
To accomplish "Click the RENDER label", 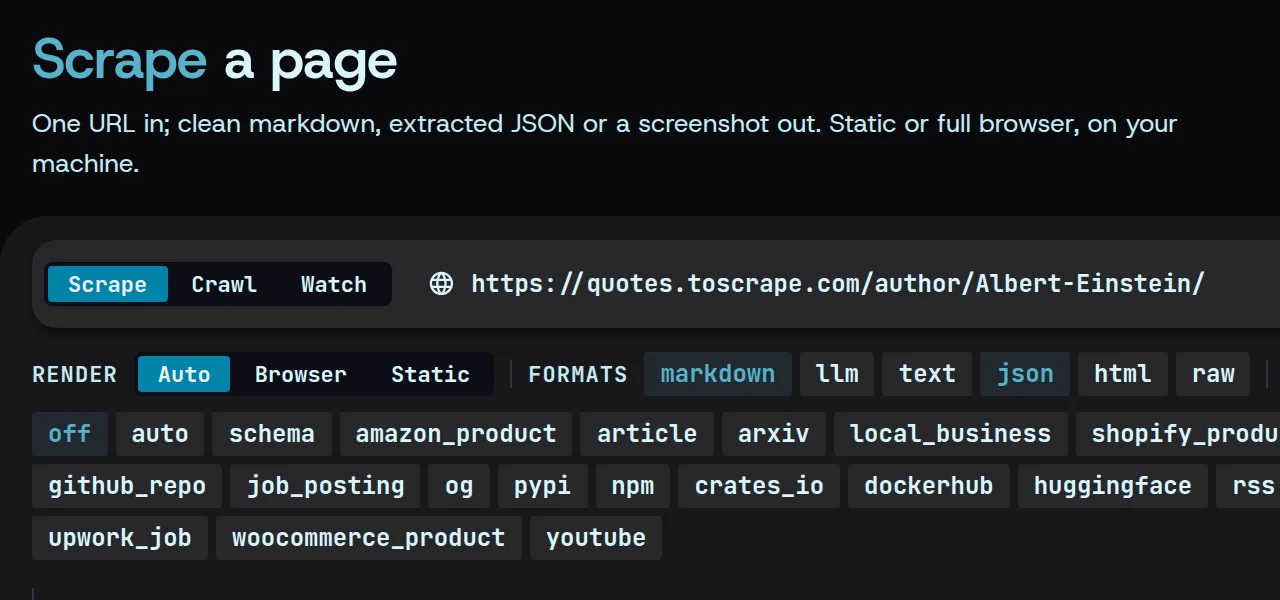I will click(75, 375).
